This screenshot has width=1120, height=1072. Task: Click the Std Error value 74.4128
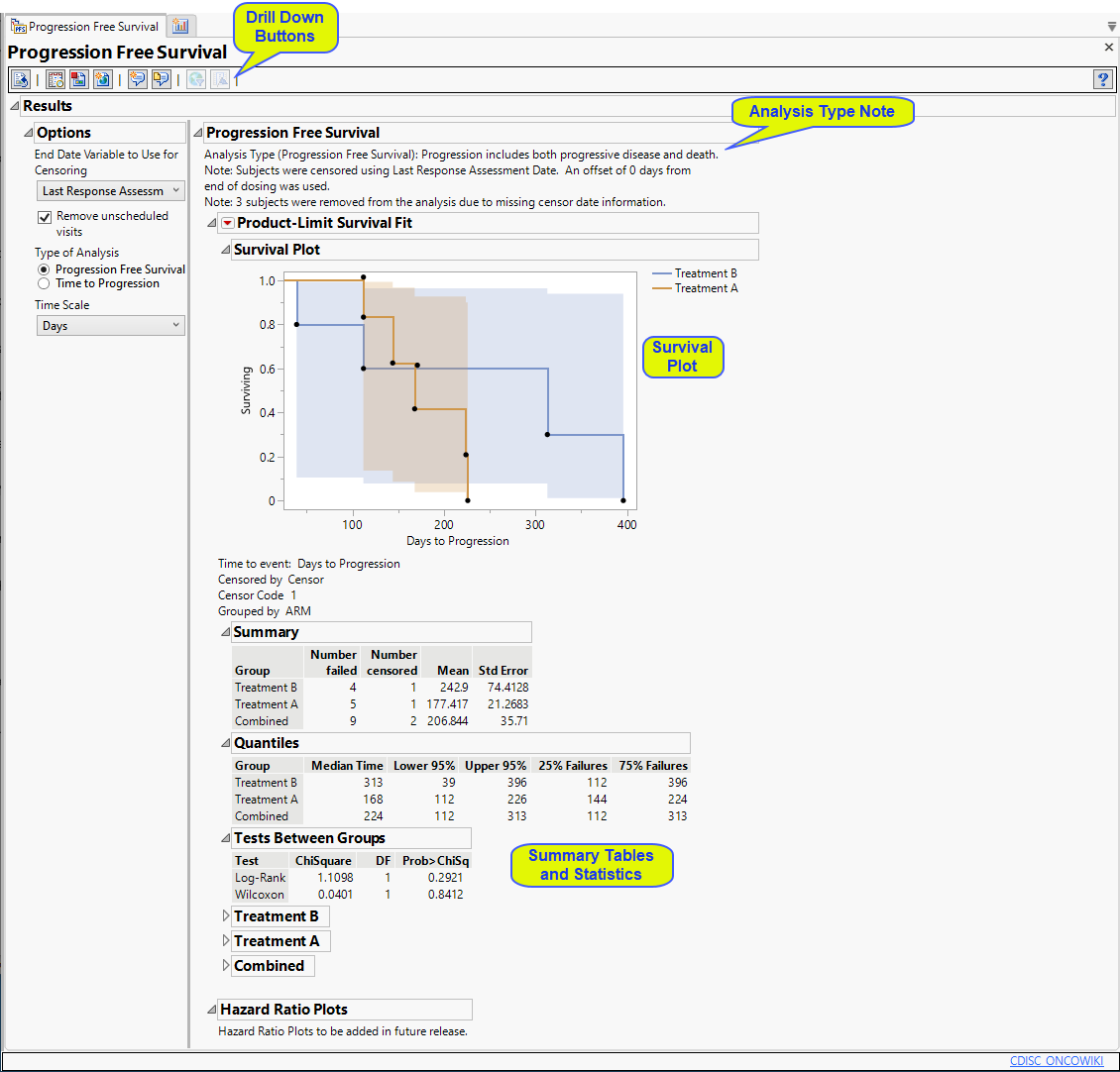(x=507, y=687)
